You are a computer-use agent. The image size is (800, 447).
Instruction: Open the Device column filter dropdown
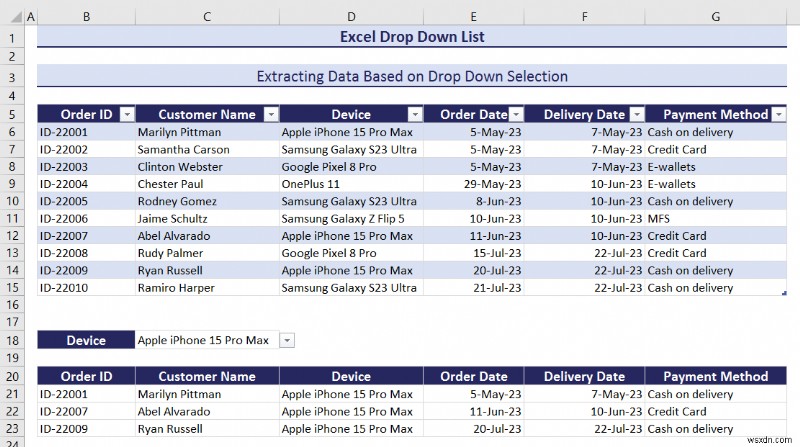[x=415, y=114]
